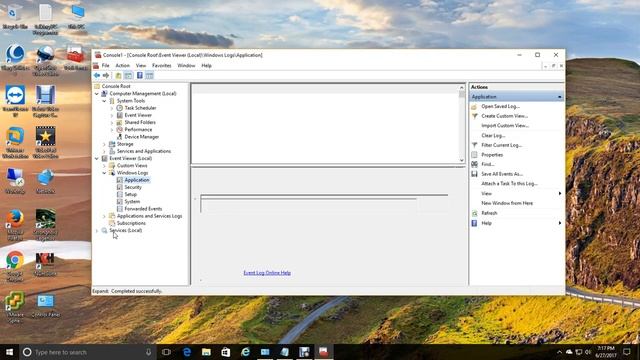Toggle the Show/Hide Console Tree toolbar icon
Image resolution: width=640 pixels, height=360 pixels.
(128, 76)
